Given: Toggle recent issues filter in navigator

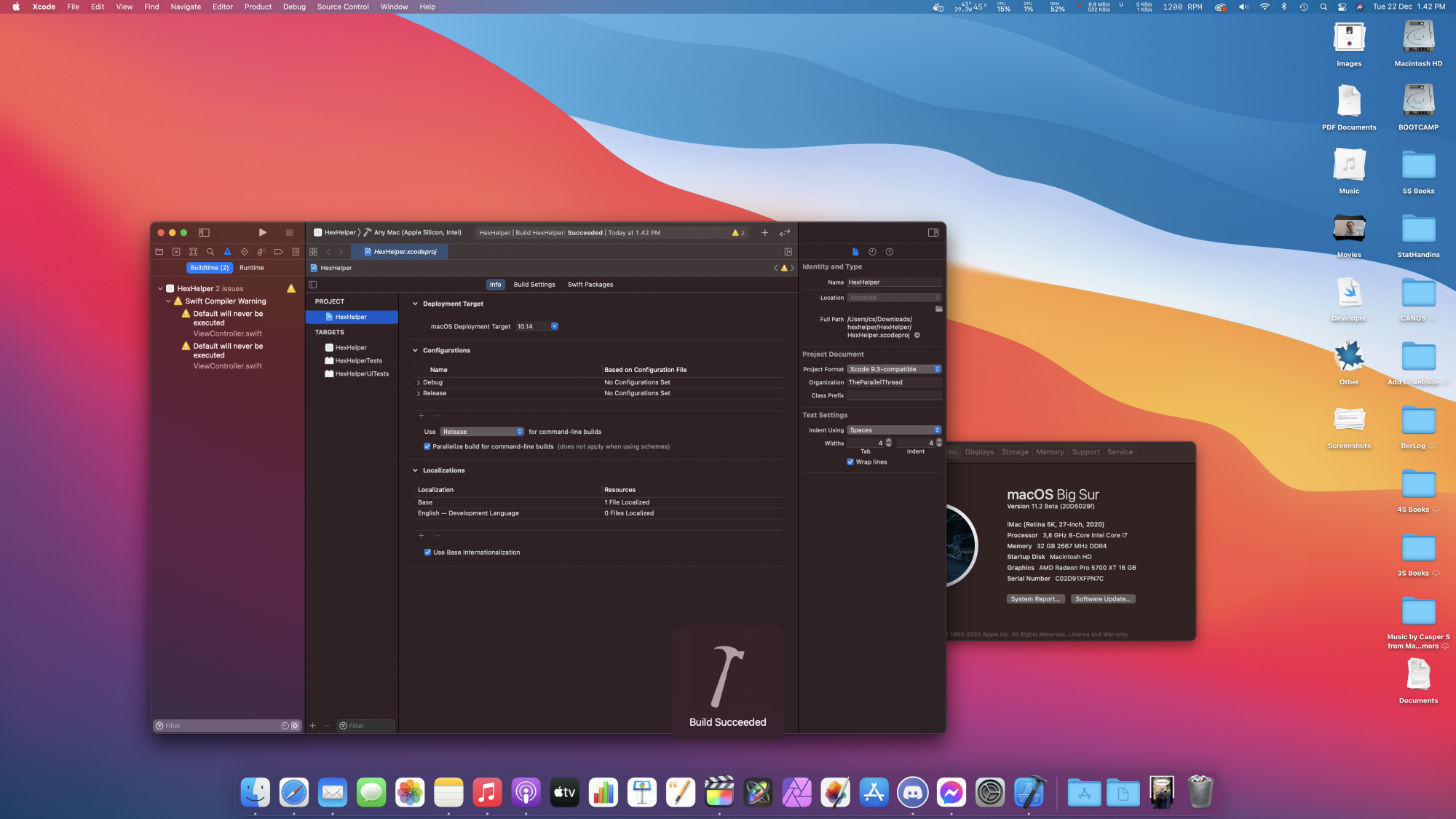Looking at the screenshot, I should 285,726.
